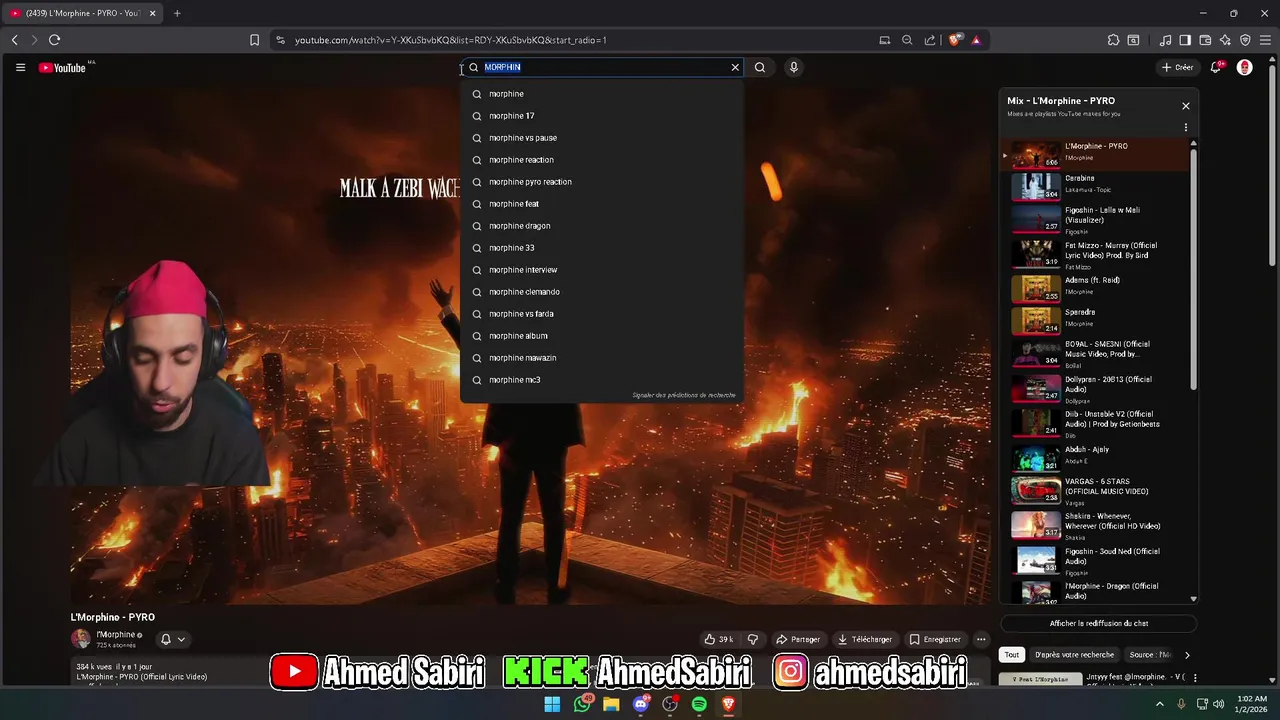Open more actions three-dot menu under video

pos(981,639)
